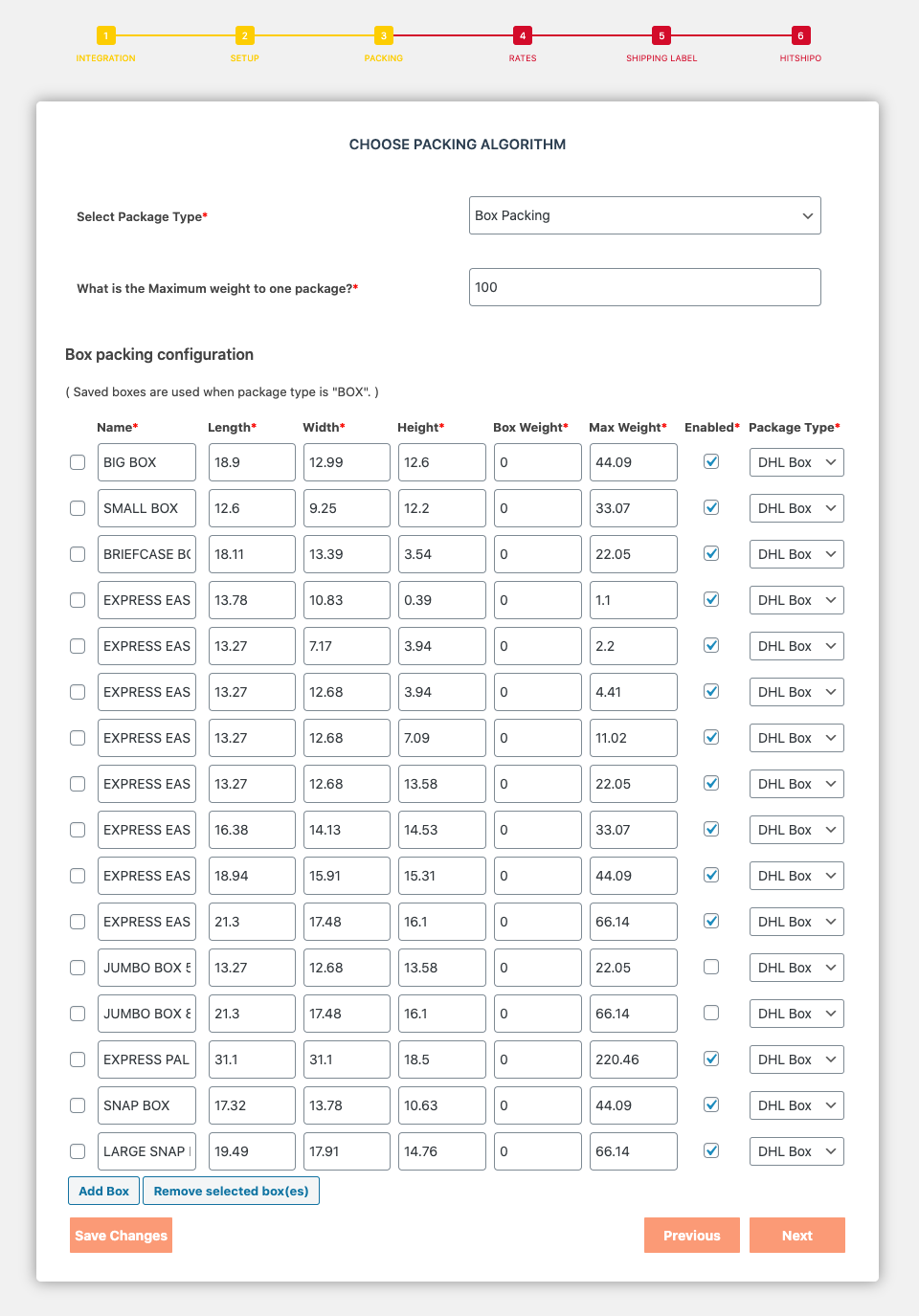Disable the BIG BOX Enabled checkbox

pos(711,461)
